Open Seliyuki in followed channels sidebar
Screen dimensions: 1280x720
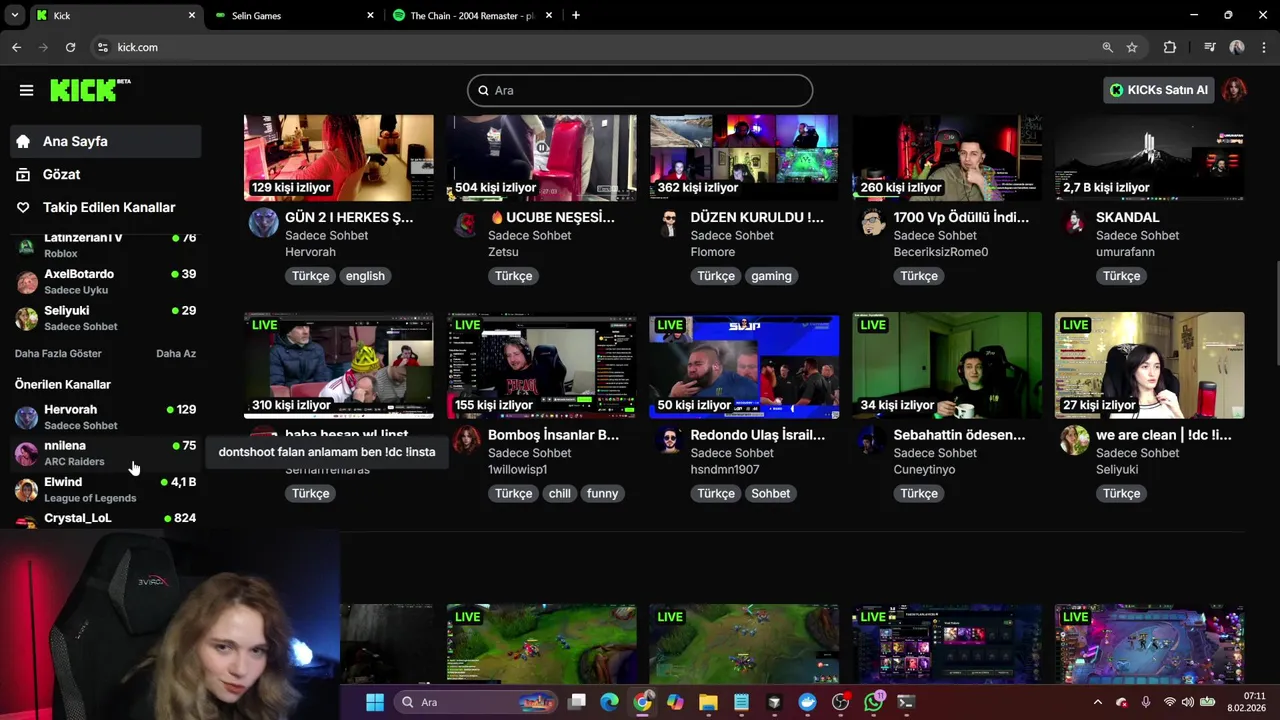click(x=106, y=318)
